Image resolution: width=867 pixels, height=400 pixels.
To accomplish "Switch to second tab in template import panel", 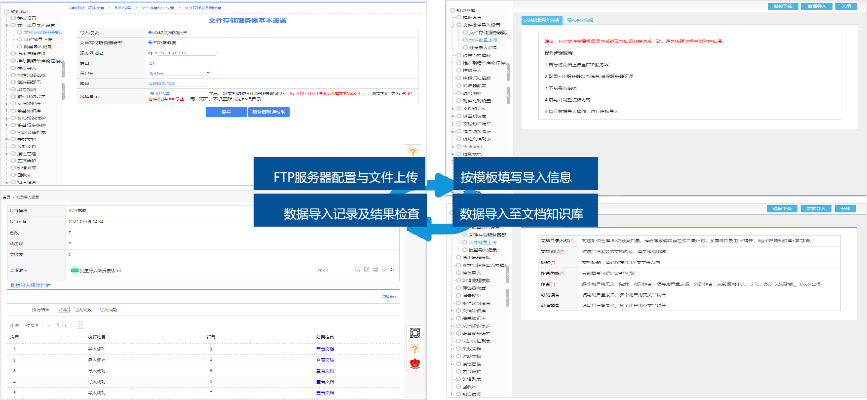I will click(x=581, y=19).
